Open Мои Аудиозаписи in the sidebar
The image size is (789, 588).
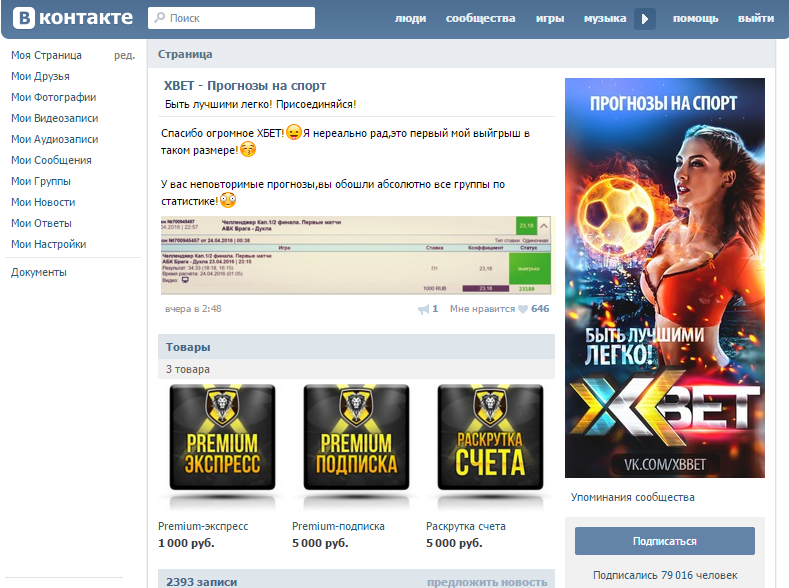pos(54,139)
